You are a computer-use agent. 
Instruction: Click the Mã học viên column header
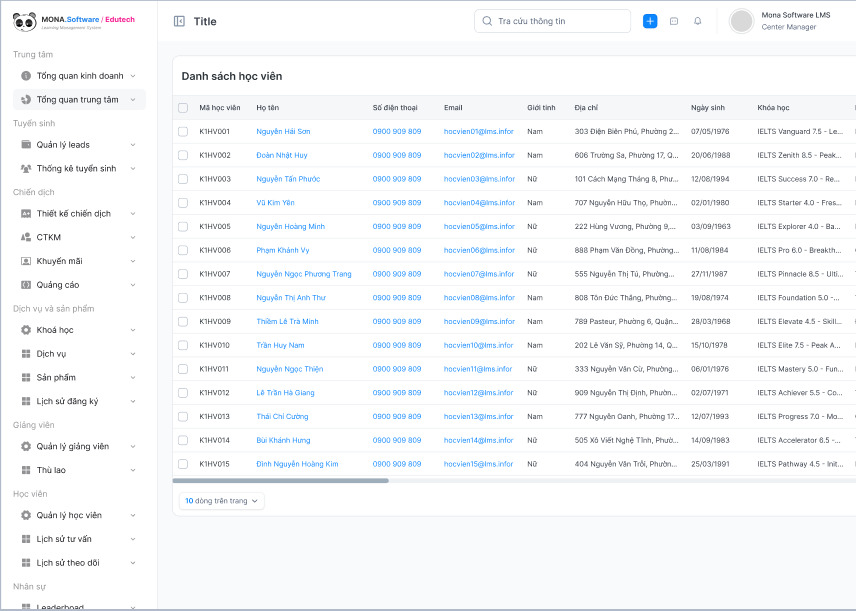click(219, 108)
